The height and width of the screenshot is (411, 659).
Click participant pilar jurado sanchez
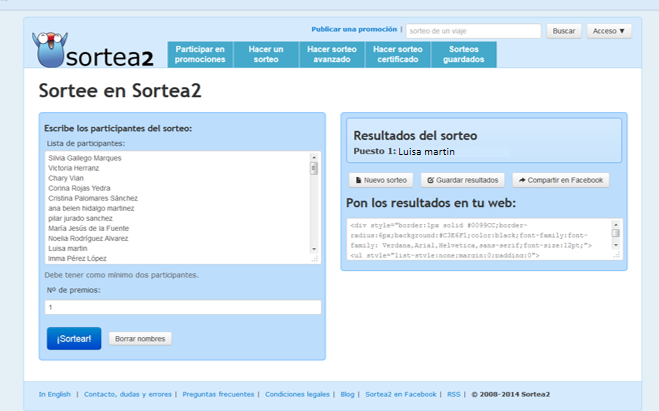click(80, 219)
